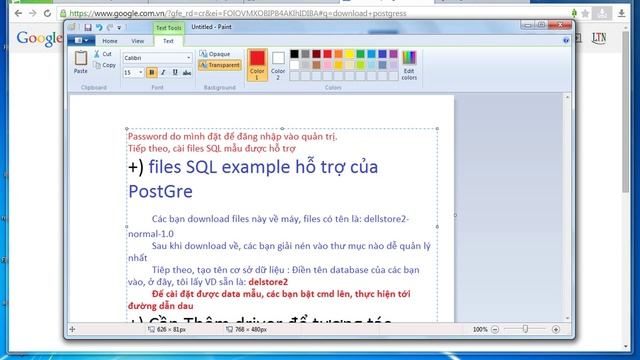The height and width of the screenshot is (360, 640).
Task: Click the Google logo in the browser page
Action: click(x=39, y=39)
